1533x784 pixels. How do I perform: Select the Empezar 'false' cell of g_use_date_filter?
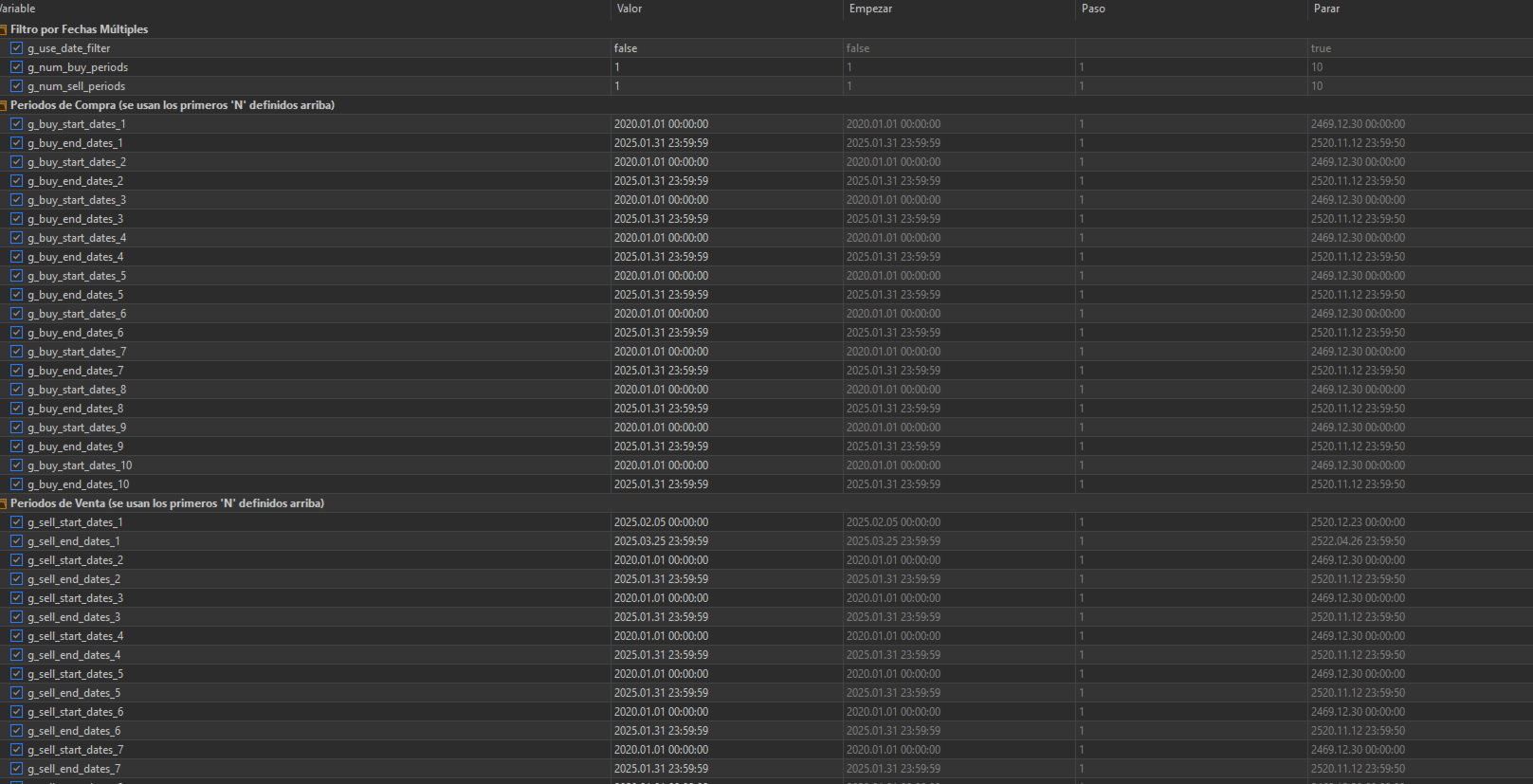tap(958, 48)
